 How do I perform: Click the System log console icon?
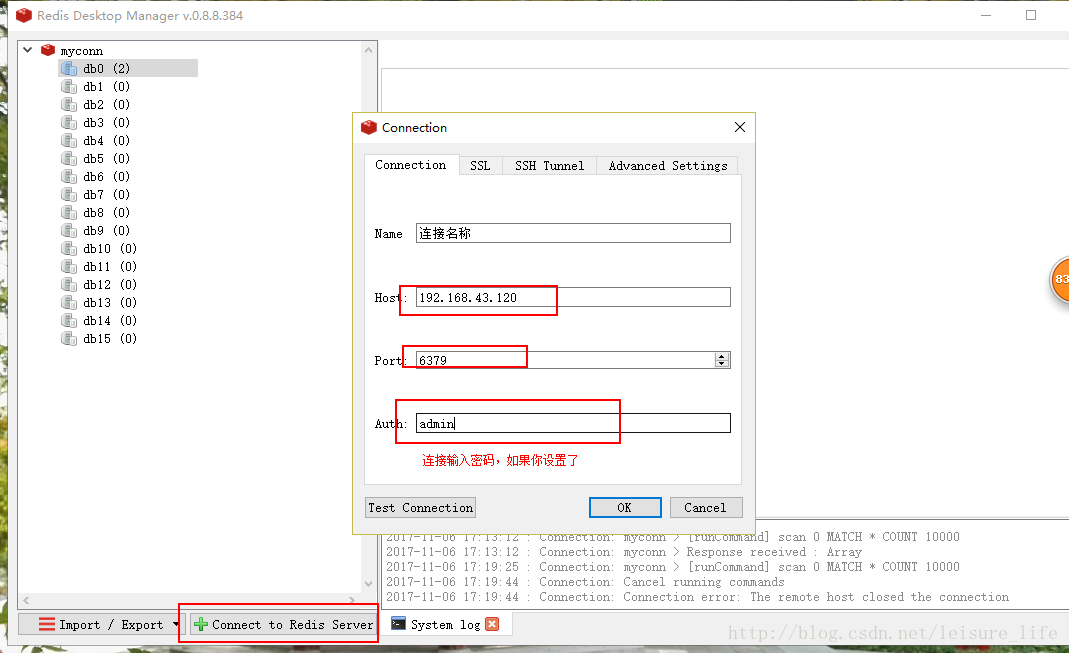point(399,624)
